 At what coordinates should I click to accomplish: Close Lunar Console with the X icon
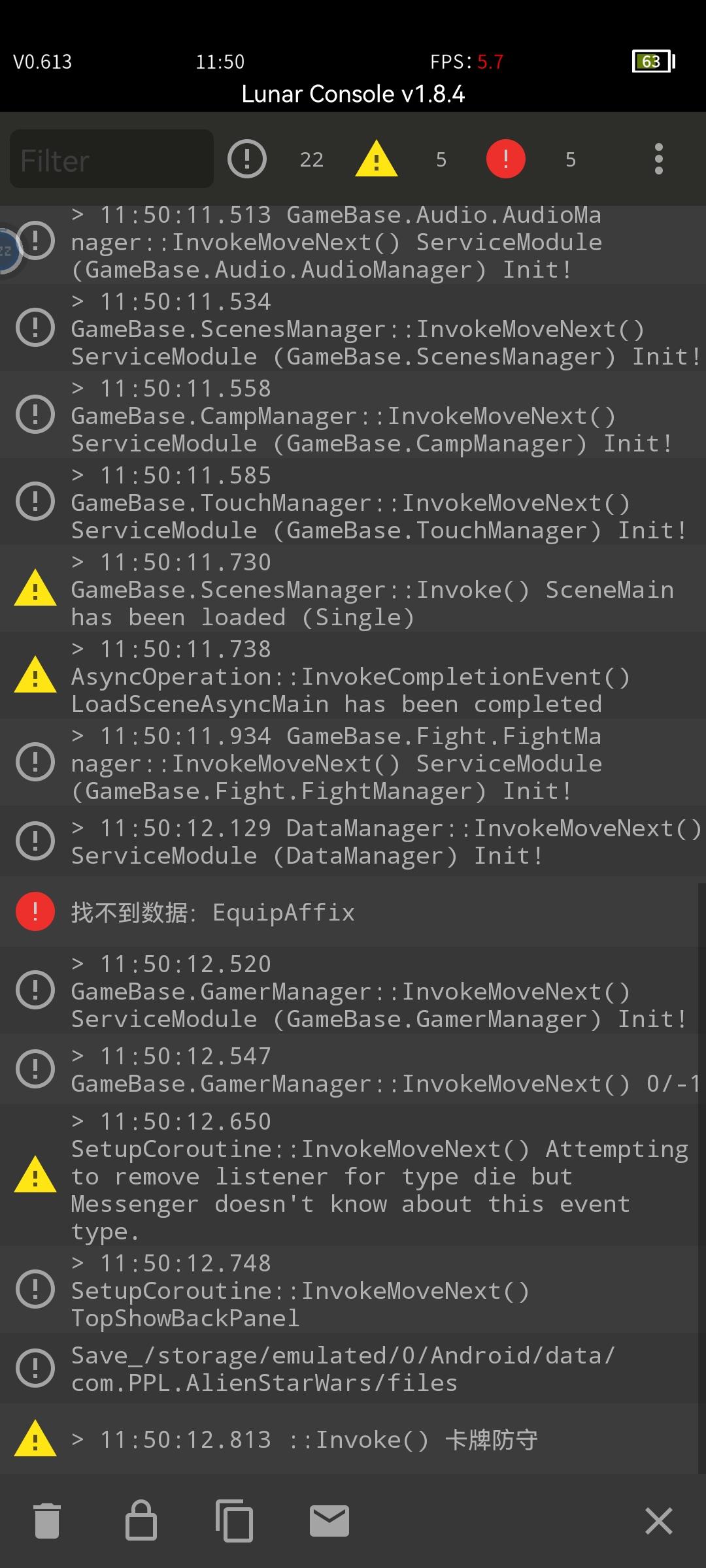click(658, 1521)
